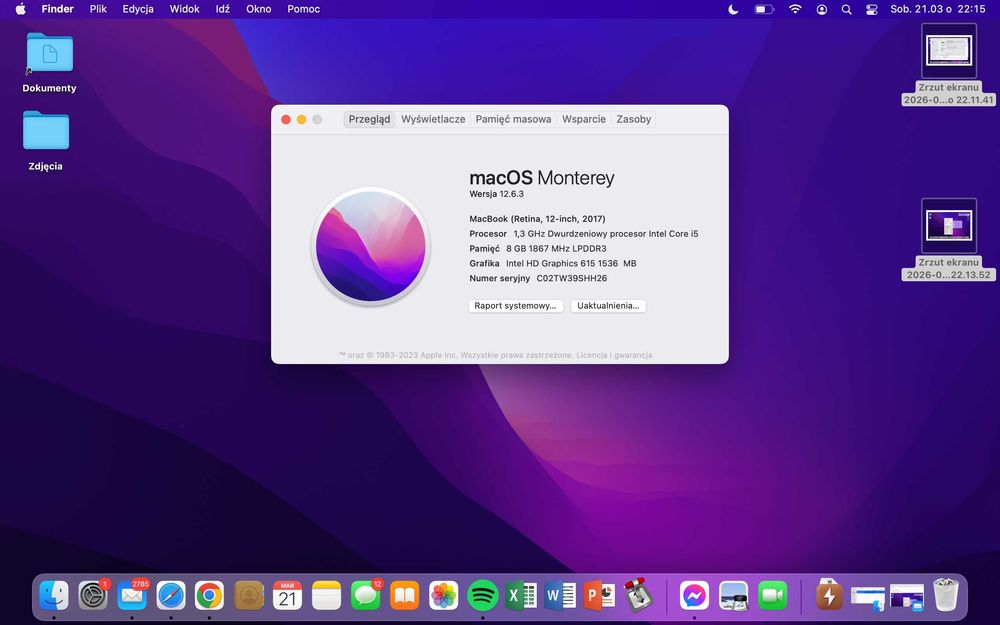Click serial number C02TW39SHH26
This screenshot has width=1000, height=625.
[x=571, y=278]
